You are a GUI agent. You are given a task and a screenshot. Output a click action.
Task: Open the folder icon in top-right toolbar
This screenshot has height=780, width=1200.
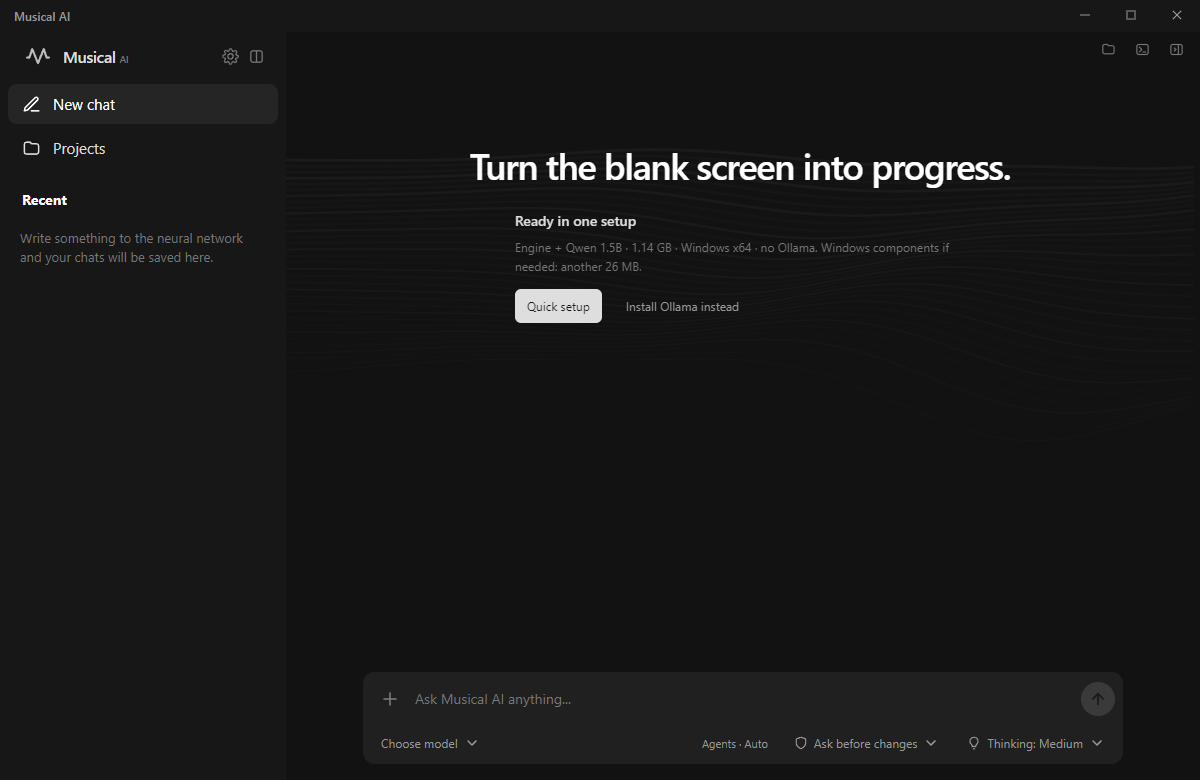1108,49
